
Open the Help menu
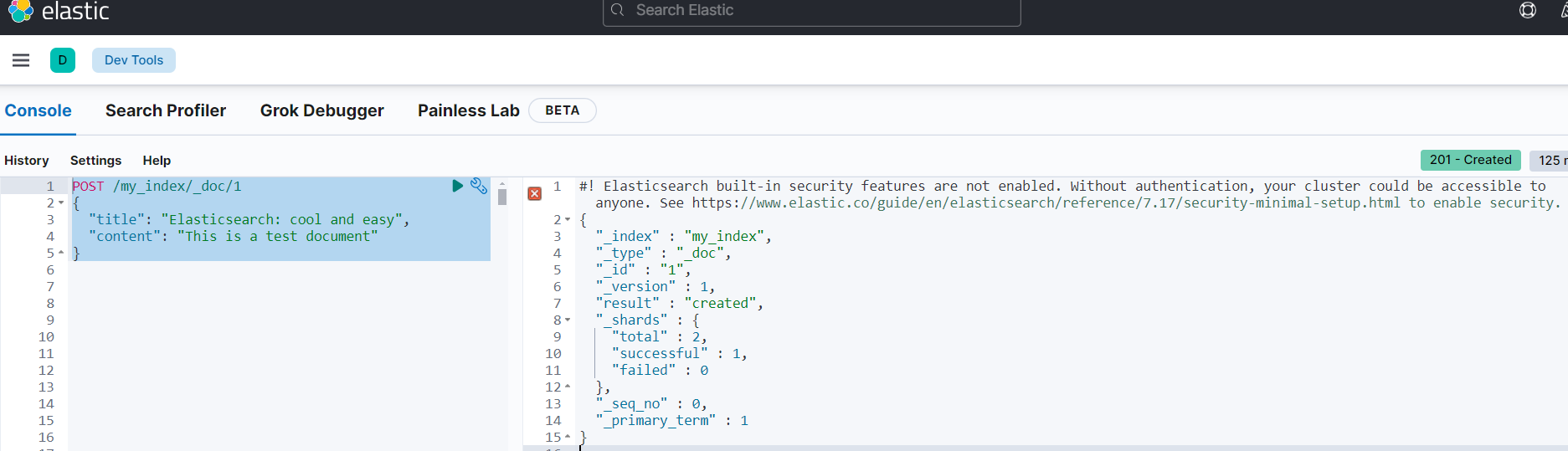(x=157, y=161)
